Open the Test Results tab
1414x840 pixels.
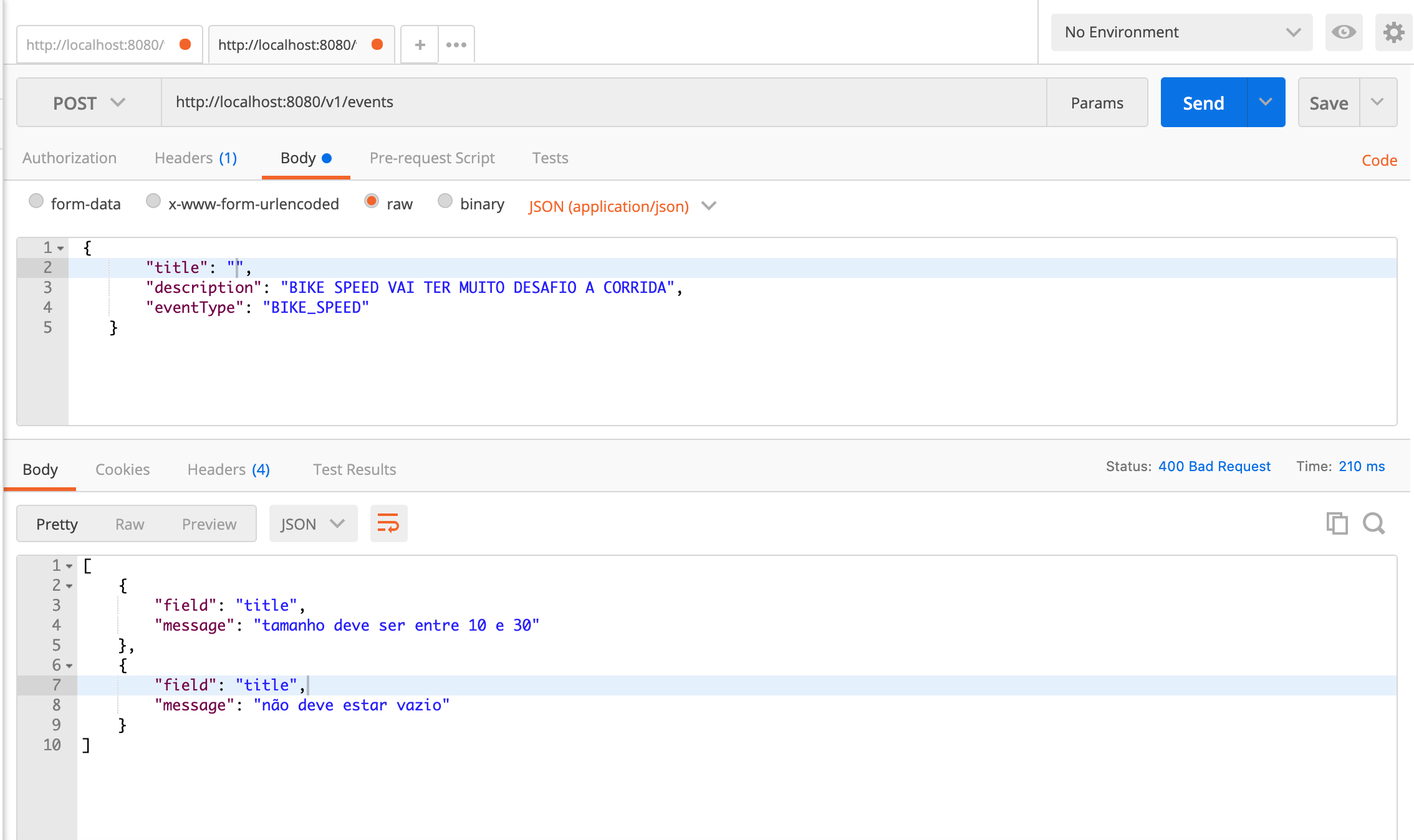point(354,469)
